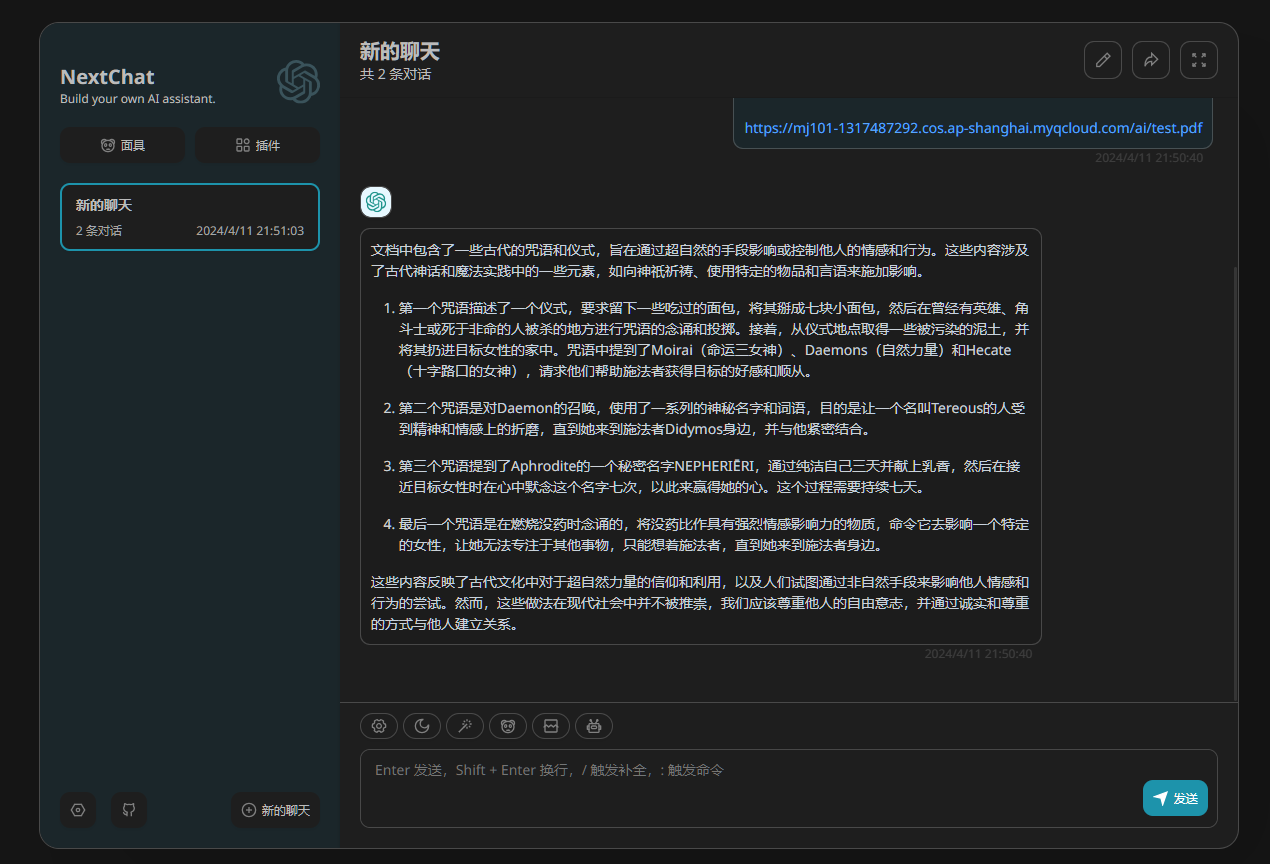Toggle fullscreen with the expand icon
The height and width of the screenshot is (864, 1270).
pos(1199,60)
